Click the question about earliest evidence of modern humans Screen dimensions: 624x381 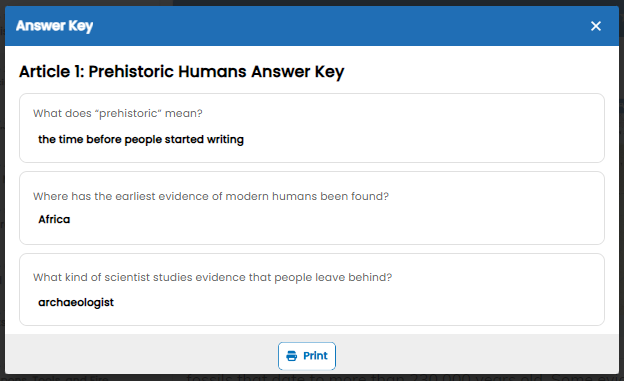pos(211,196)
